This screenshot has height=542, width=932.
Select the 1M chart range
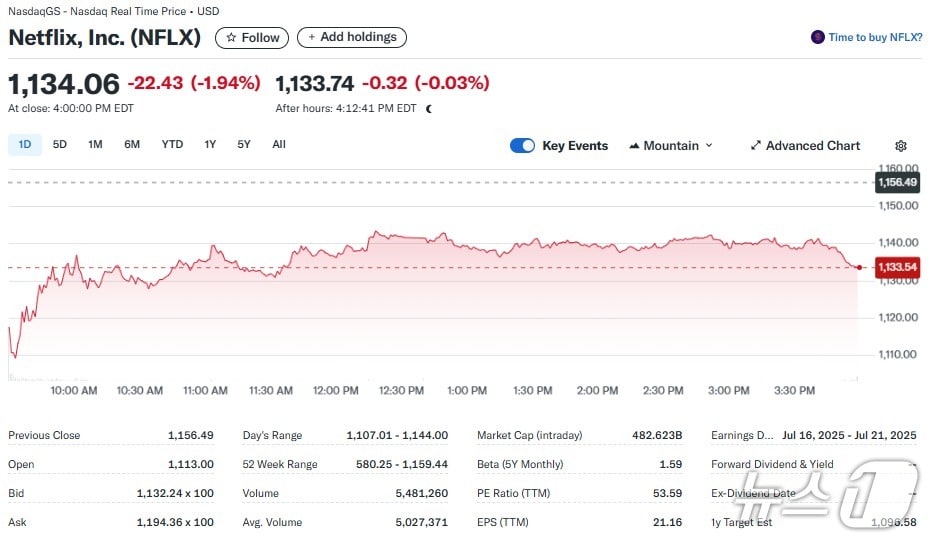pyautogui.click(x=95, y=144)
